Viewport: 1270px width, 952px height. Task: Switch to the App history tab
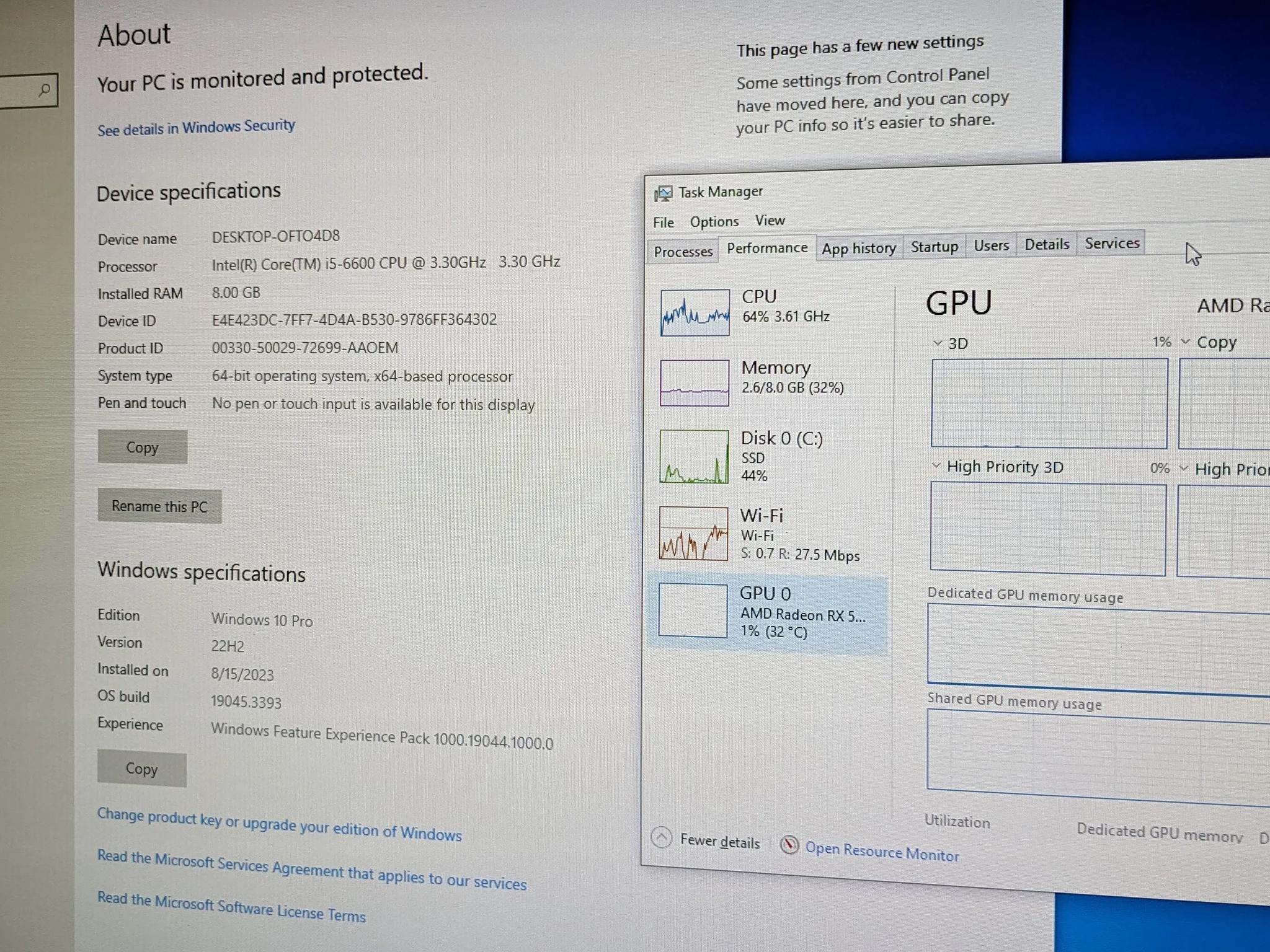click(x=859, y=249)
